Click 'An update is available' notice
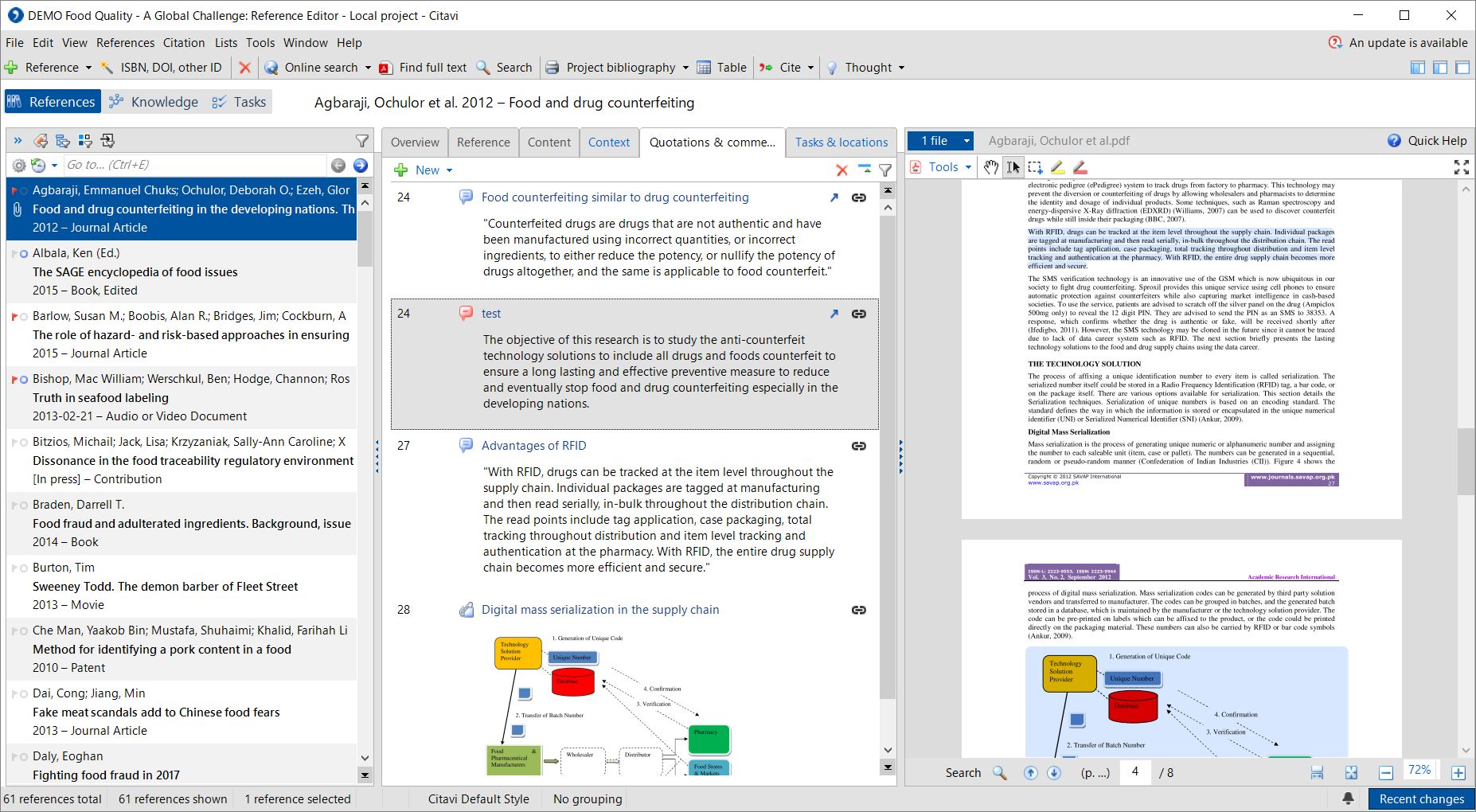Viewport: 1476px width, 812px height. 1399,43
